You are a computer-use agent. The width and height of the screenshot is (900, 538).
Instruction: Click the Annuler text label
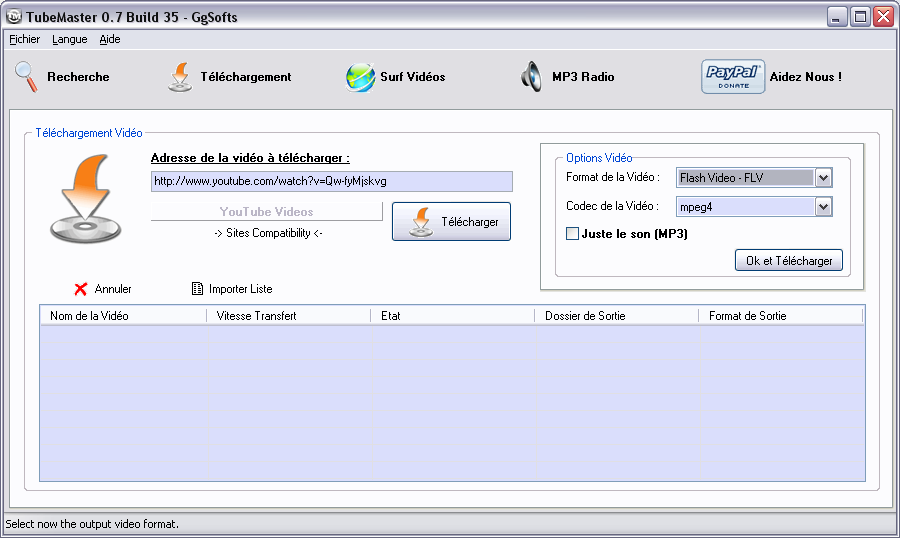tap(112, 289)
